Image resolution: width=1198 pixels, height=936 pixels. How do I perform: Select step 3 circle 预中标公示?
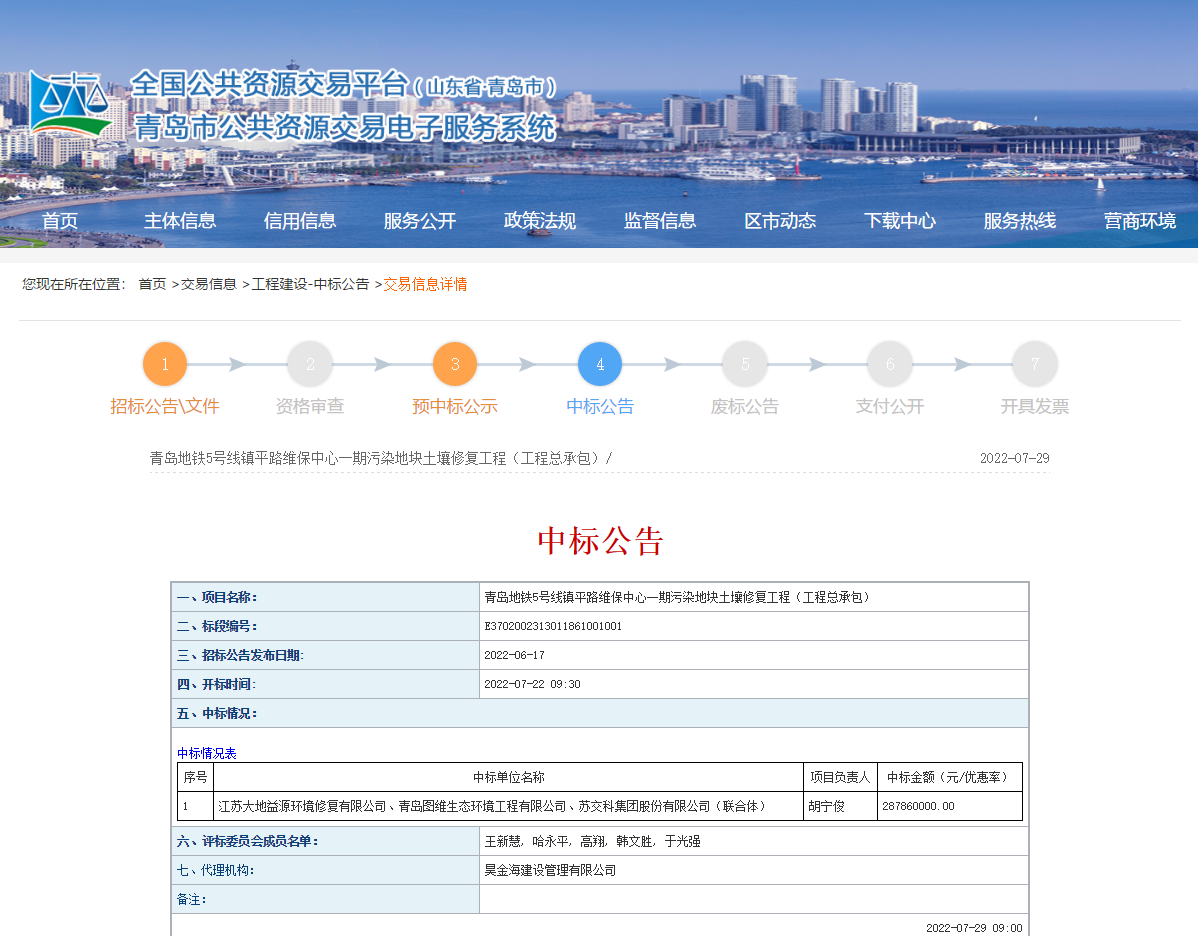pos(455,365)
